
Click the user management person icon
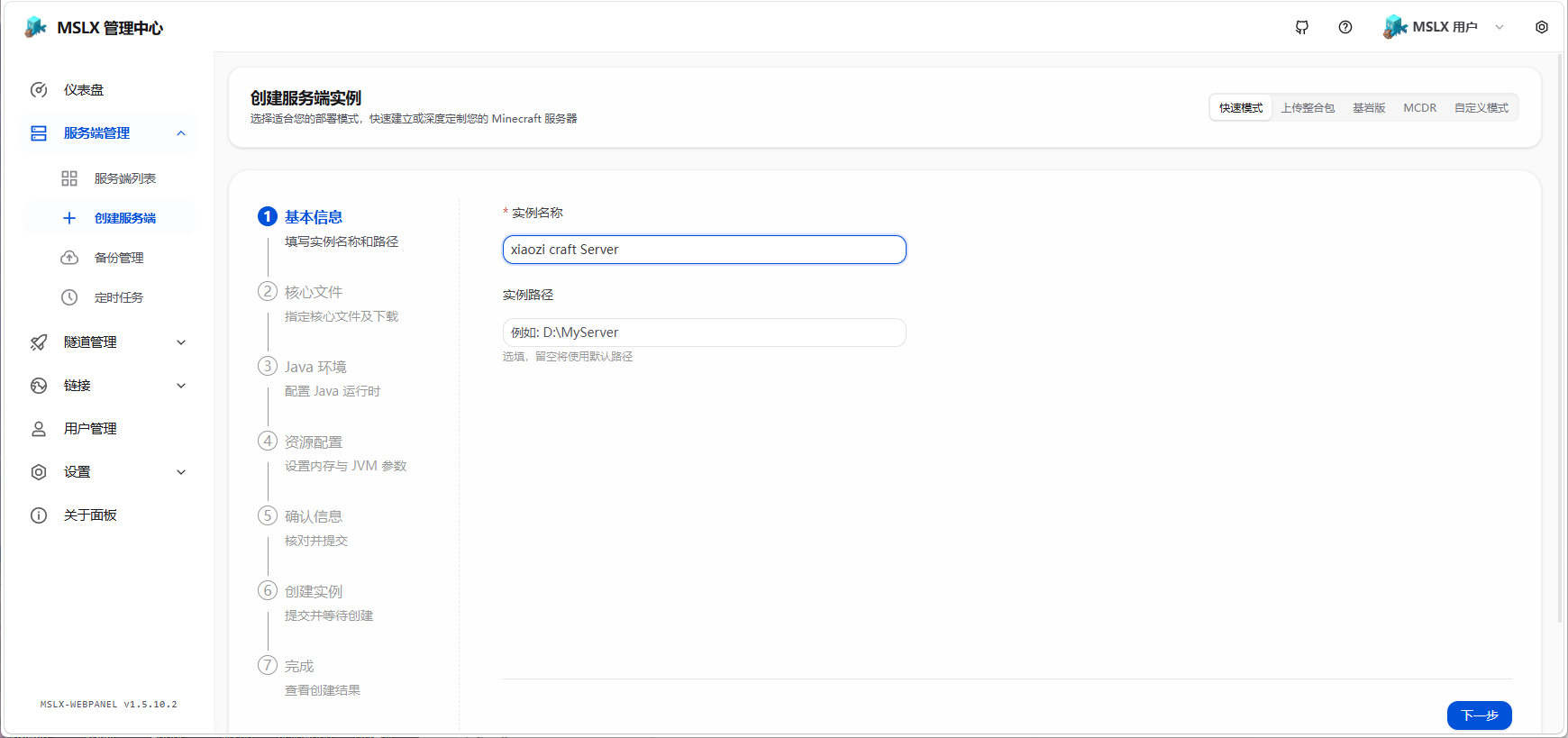tap(39, 429)
